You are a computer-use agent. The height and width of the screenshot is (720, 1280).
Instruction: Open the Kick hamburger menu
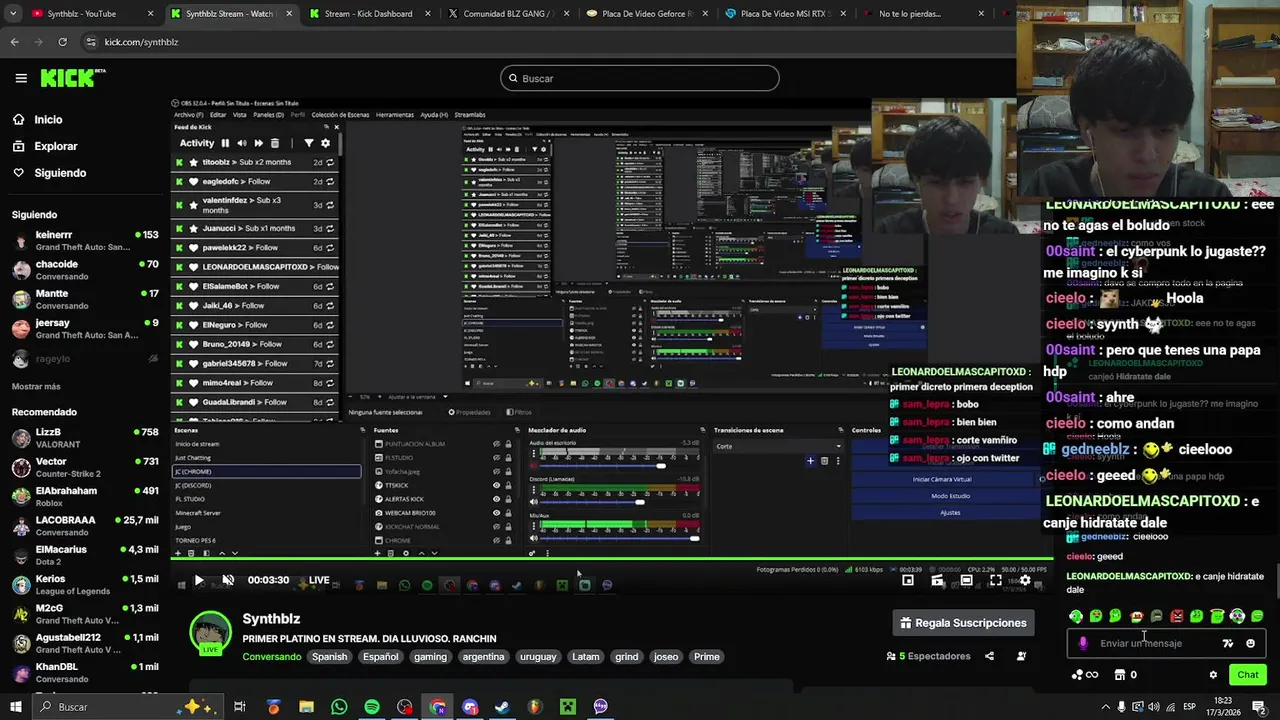[x=21, y=78]
